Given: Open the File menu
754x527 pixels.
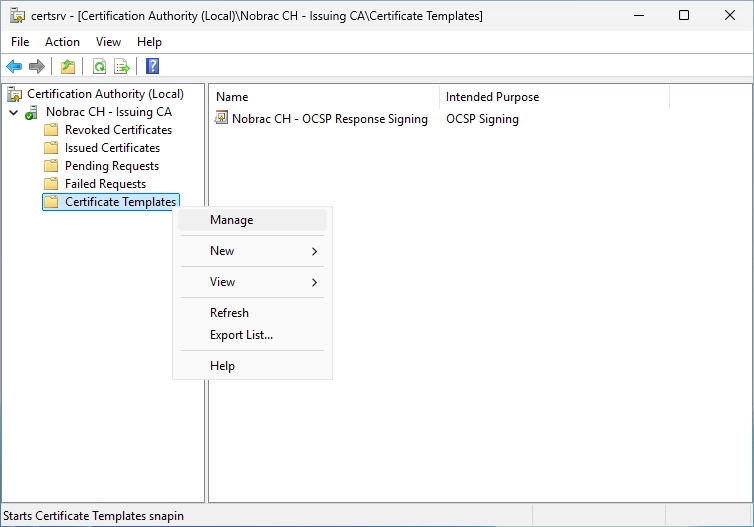Looking at the screenshot, I should (20, 42).
